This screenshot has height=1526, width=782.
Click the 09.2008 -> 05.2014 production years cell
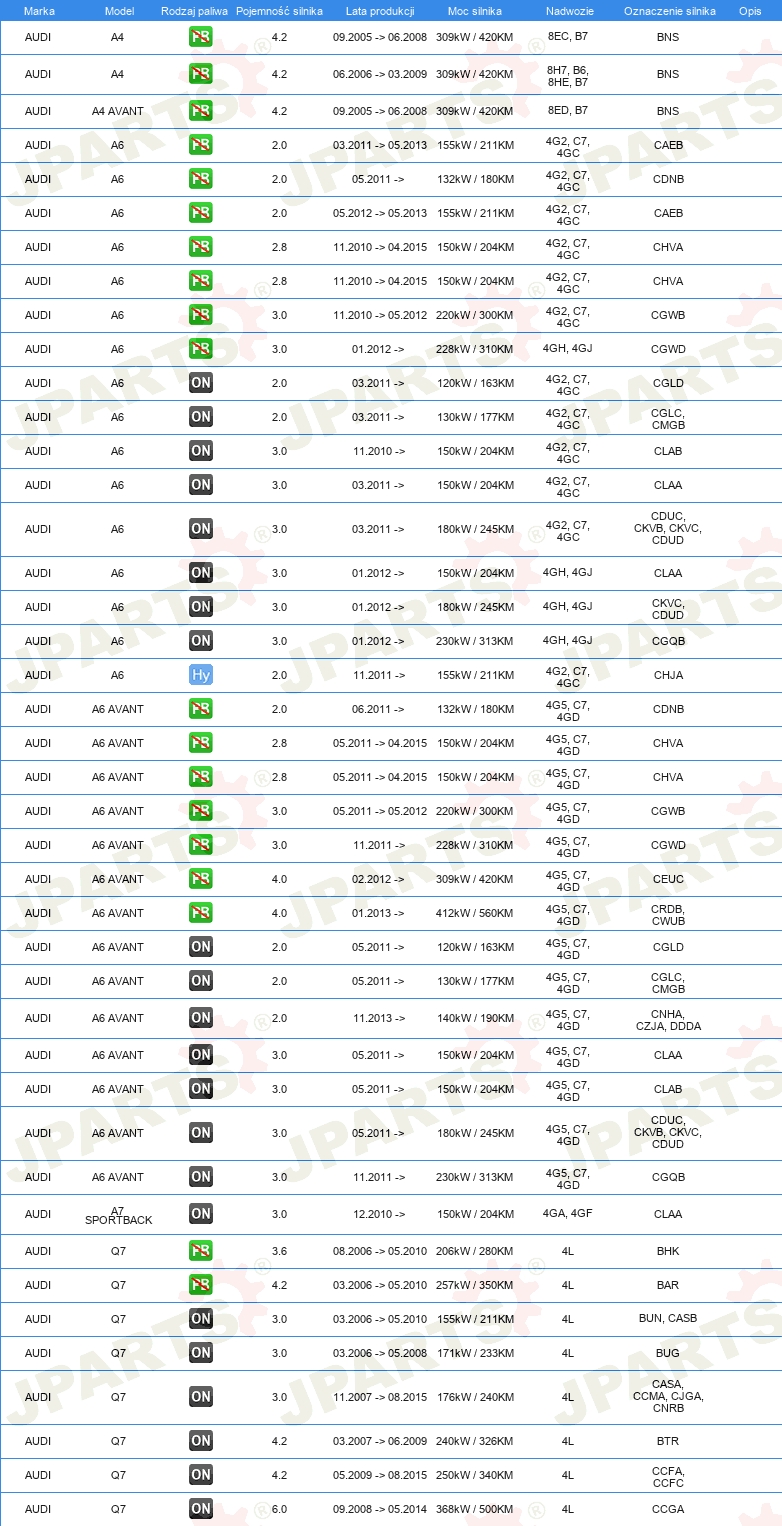point(380,1509)
